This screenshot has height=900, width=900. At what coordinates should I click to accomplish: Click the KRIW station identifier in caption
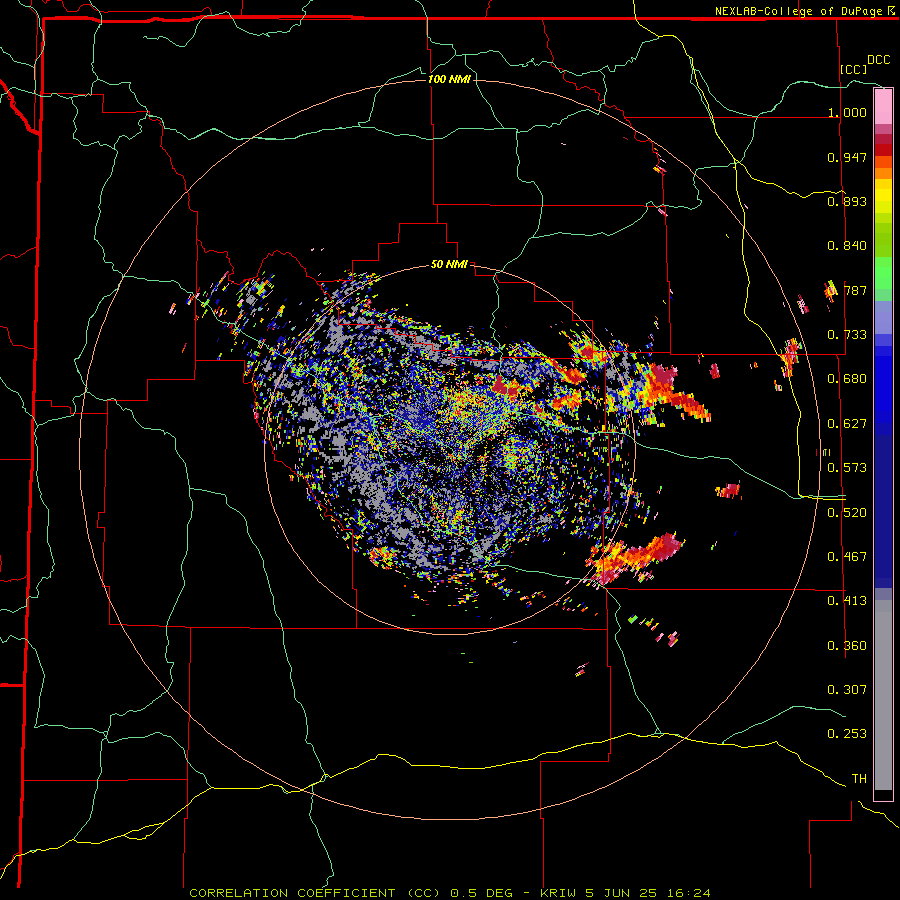tap(560, 893)
